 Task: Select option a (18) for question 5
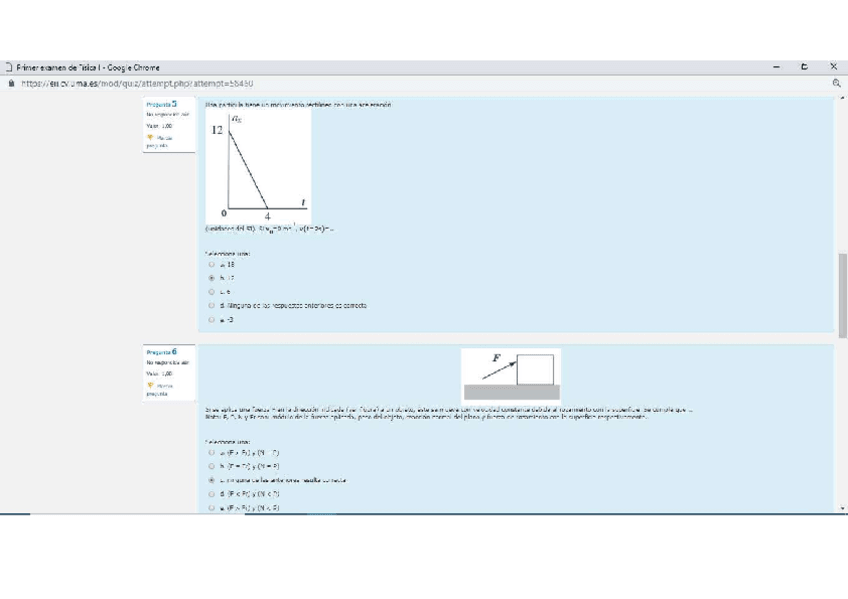(x=211, y=265)
